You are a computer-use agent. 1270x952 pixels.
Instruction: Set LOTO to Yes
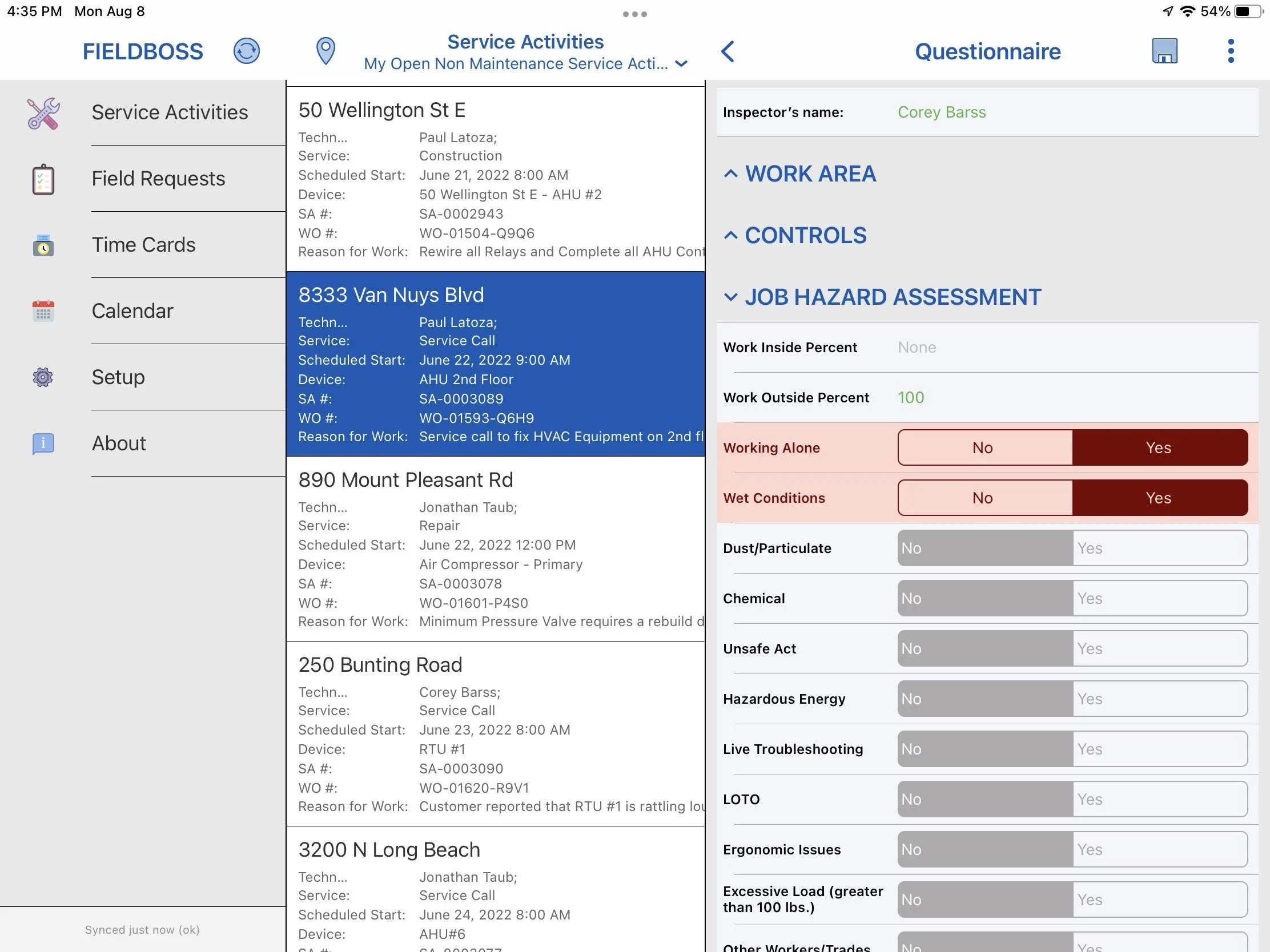point(1159,800)
